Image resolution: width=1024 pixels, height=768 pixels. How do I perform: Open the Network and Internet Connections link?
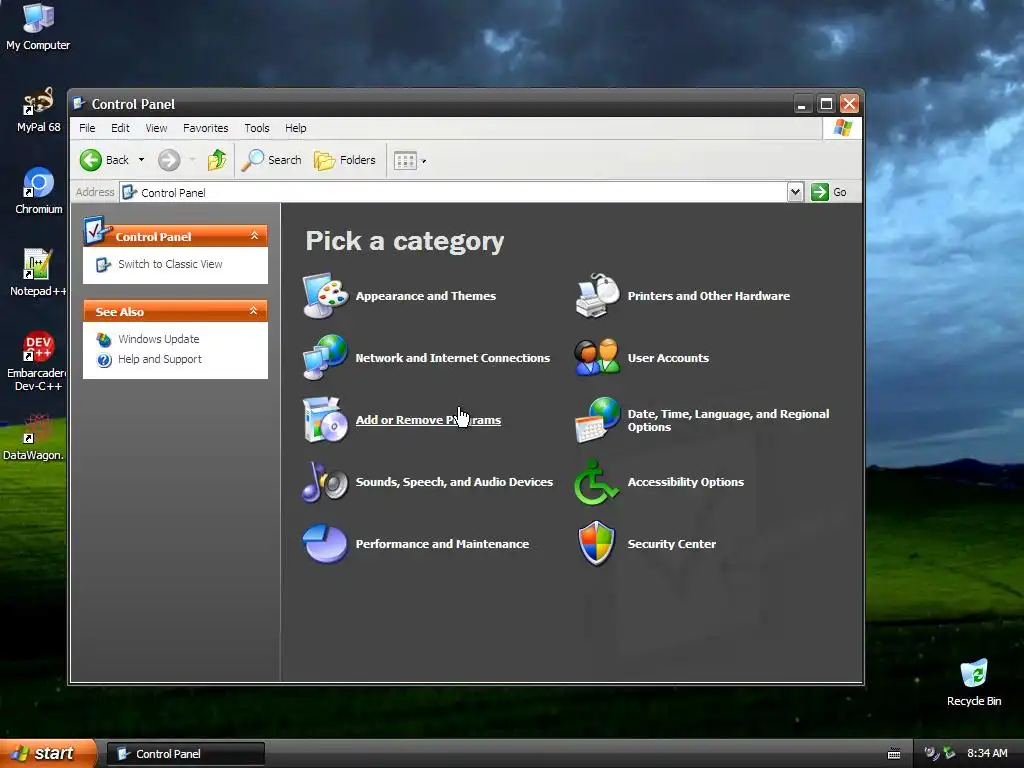pyautogui.click(x=453, y=358)
